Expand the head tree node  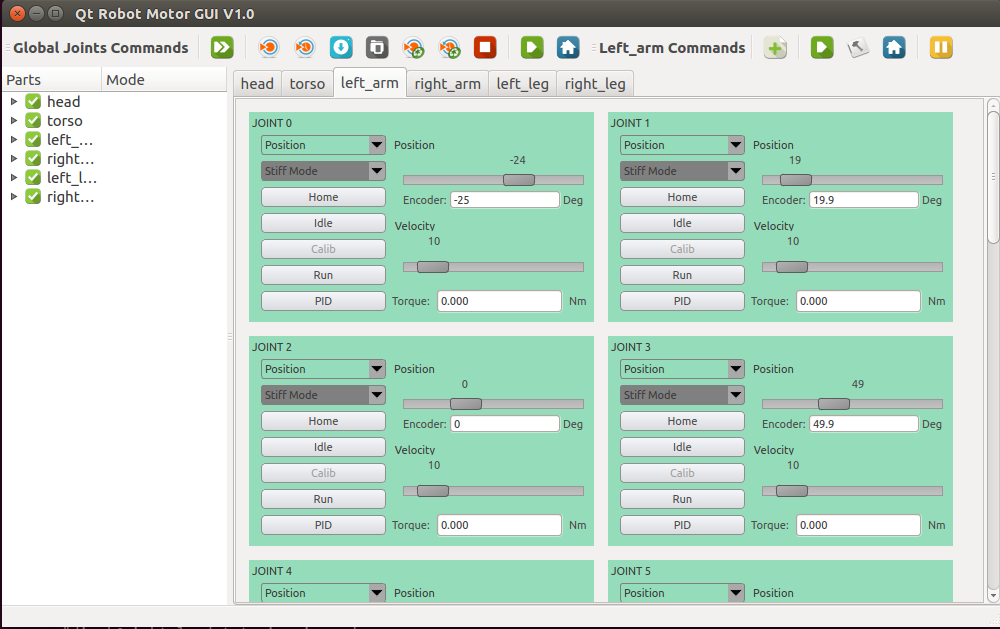(x=14, y=102)
